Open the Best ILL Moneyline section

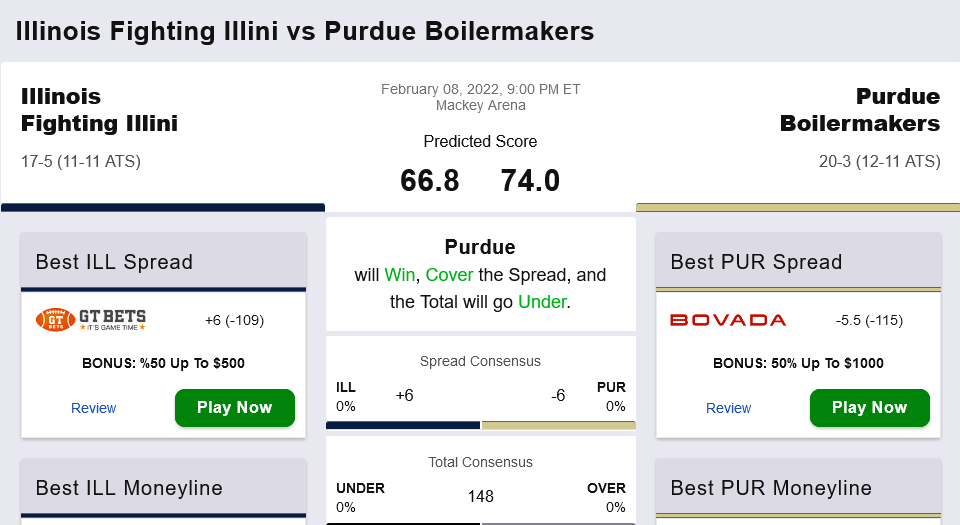coord(129,488)
